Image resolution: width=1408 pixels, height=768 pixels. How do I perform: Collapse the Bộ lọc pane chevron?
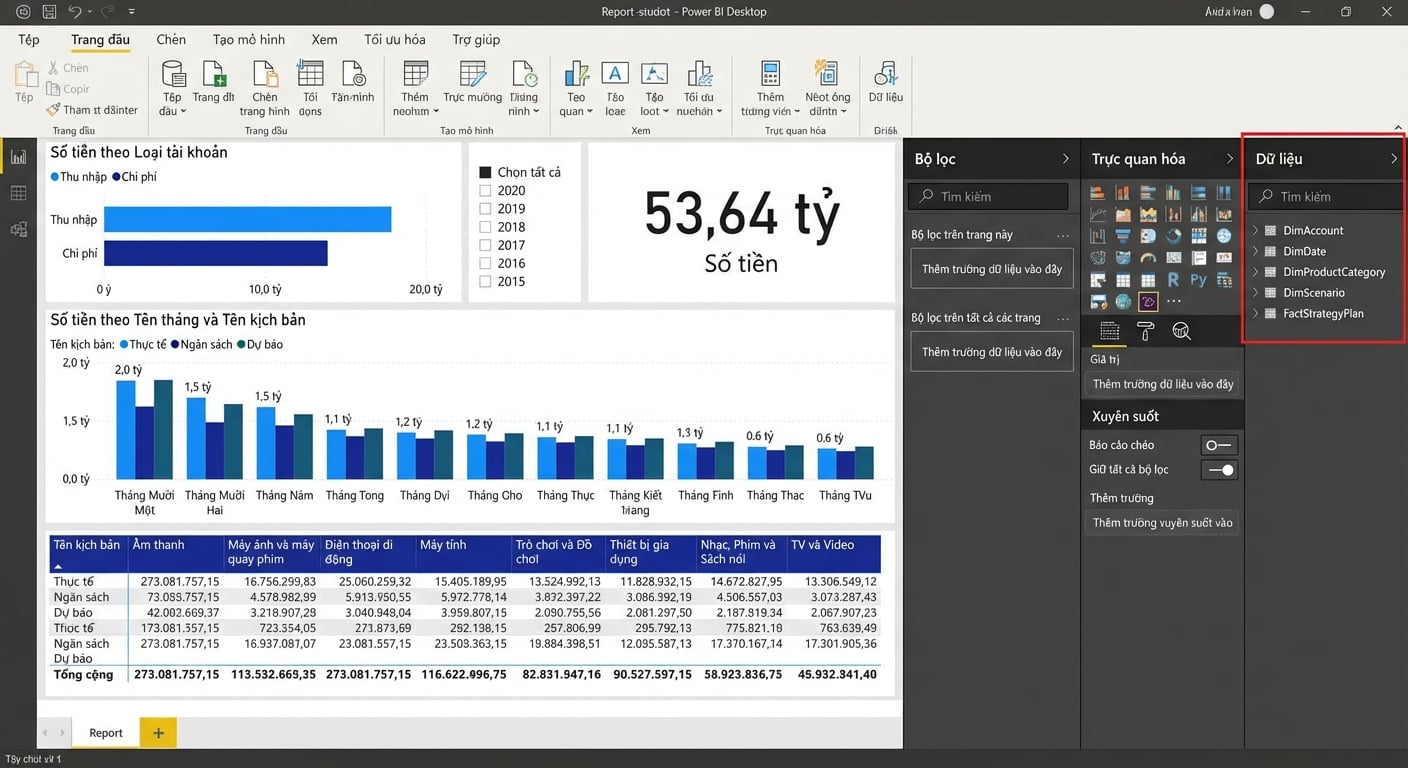[1065, 158]
